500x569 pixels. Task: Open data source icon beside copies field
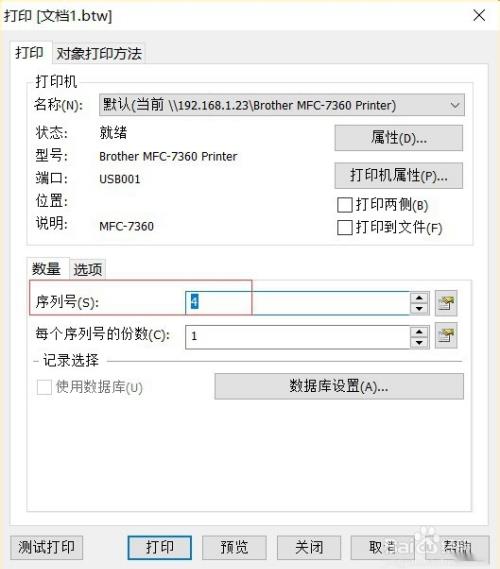click(x=446, y=336)
